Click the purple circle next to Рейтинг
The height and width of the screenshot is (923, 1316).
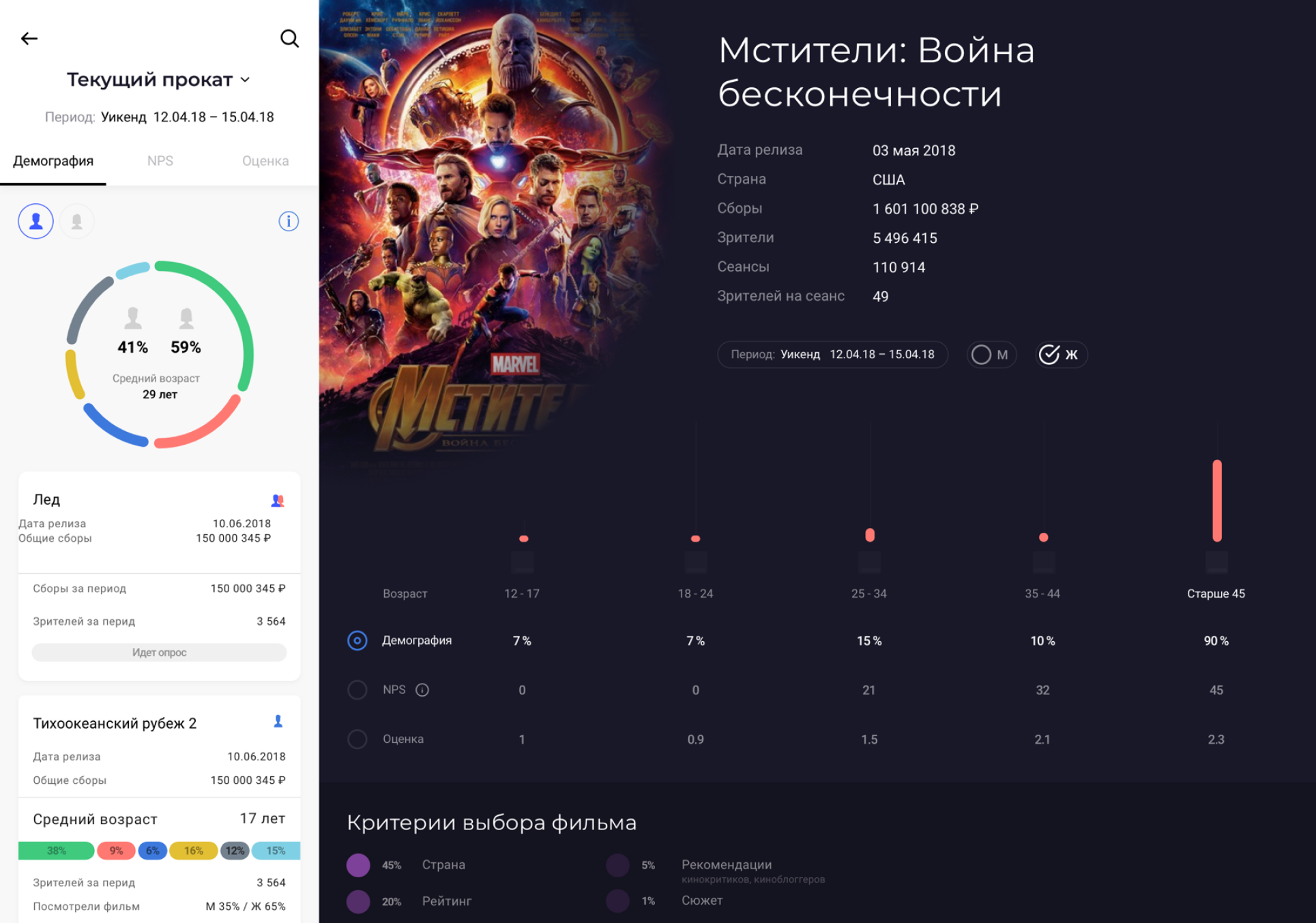click(358, 901)
